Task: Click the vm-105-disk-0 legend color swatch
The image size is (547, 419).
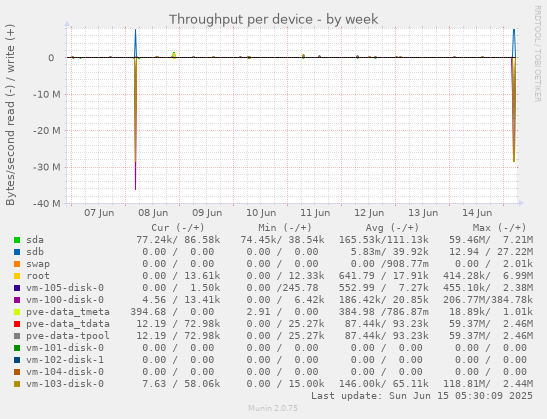Action: (x=17, y=288)
